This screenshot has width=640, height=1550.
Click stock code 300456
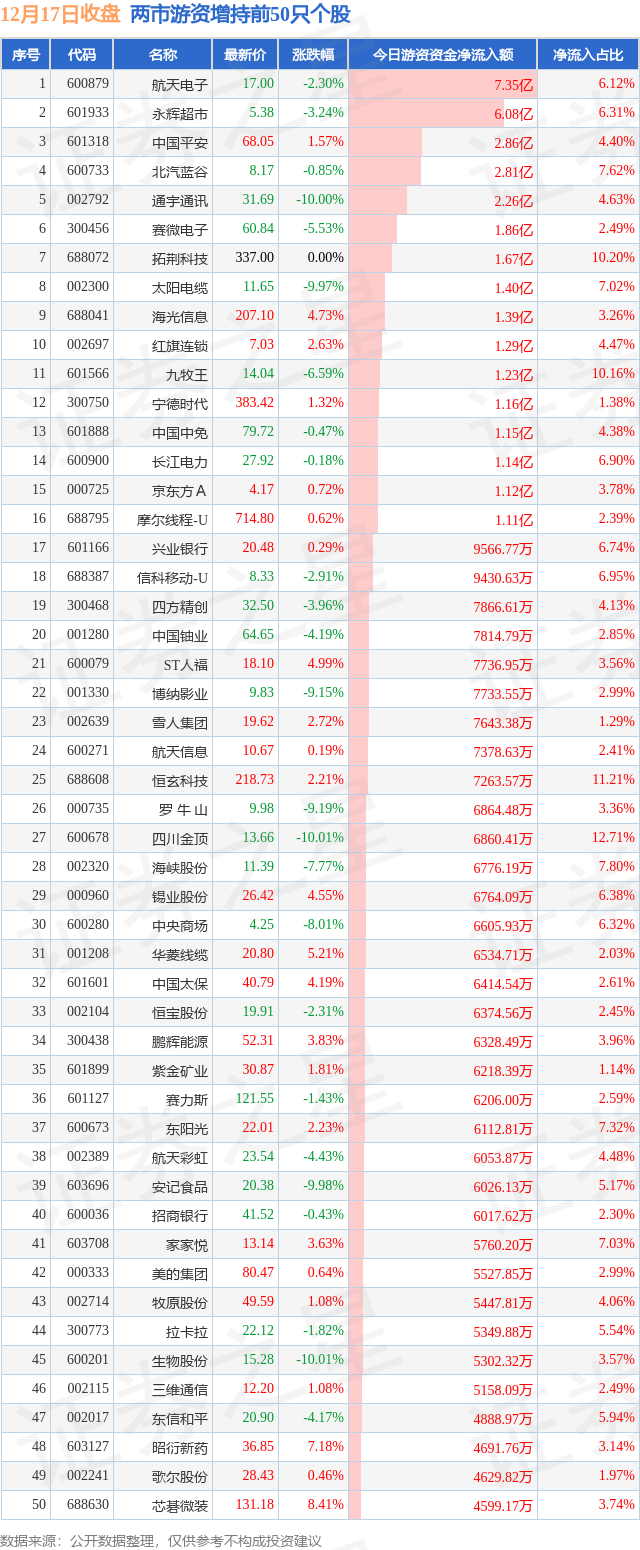tap(88, 229)
